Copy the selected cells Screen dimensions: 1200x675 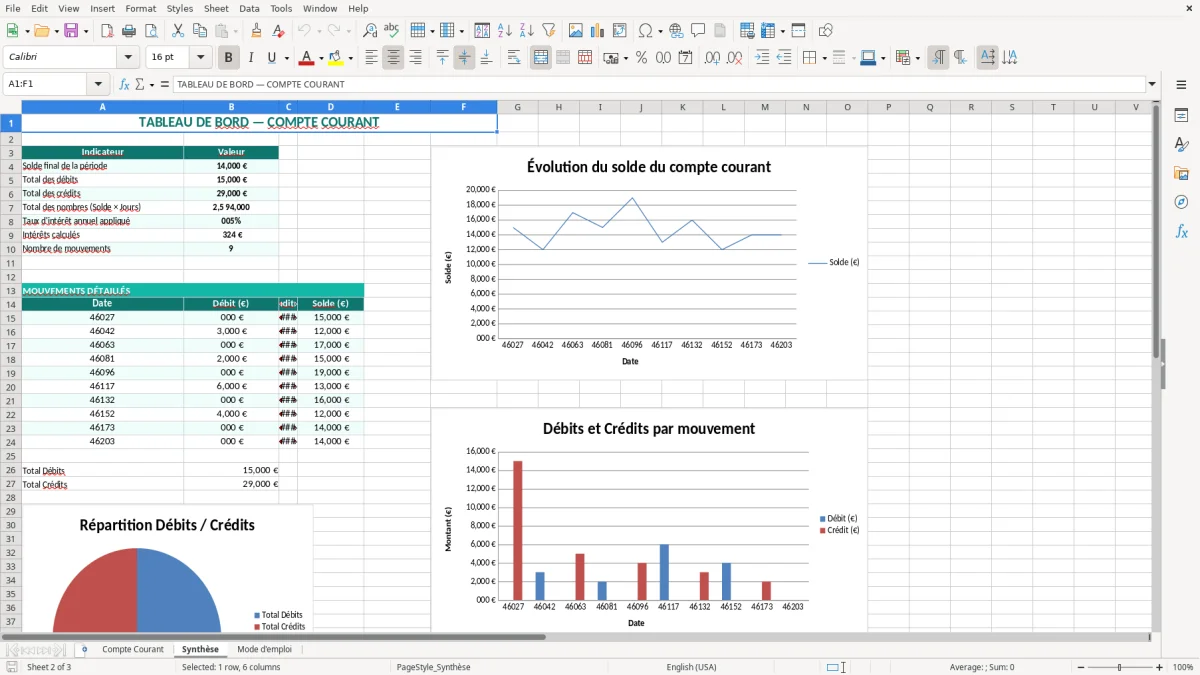coord(200,31)
